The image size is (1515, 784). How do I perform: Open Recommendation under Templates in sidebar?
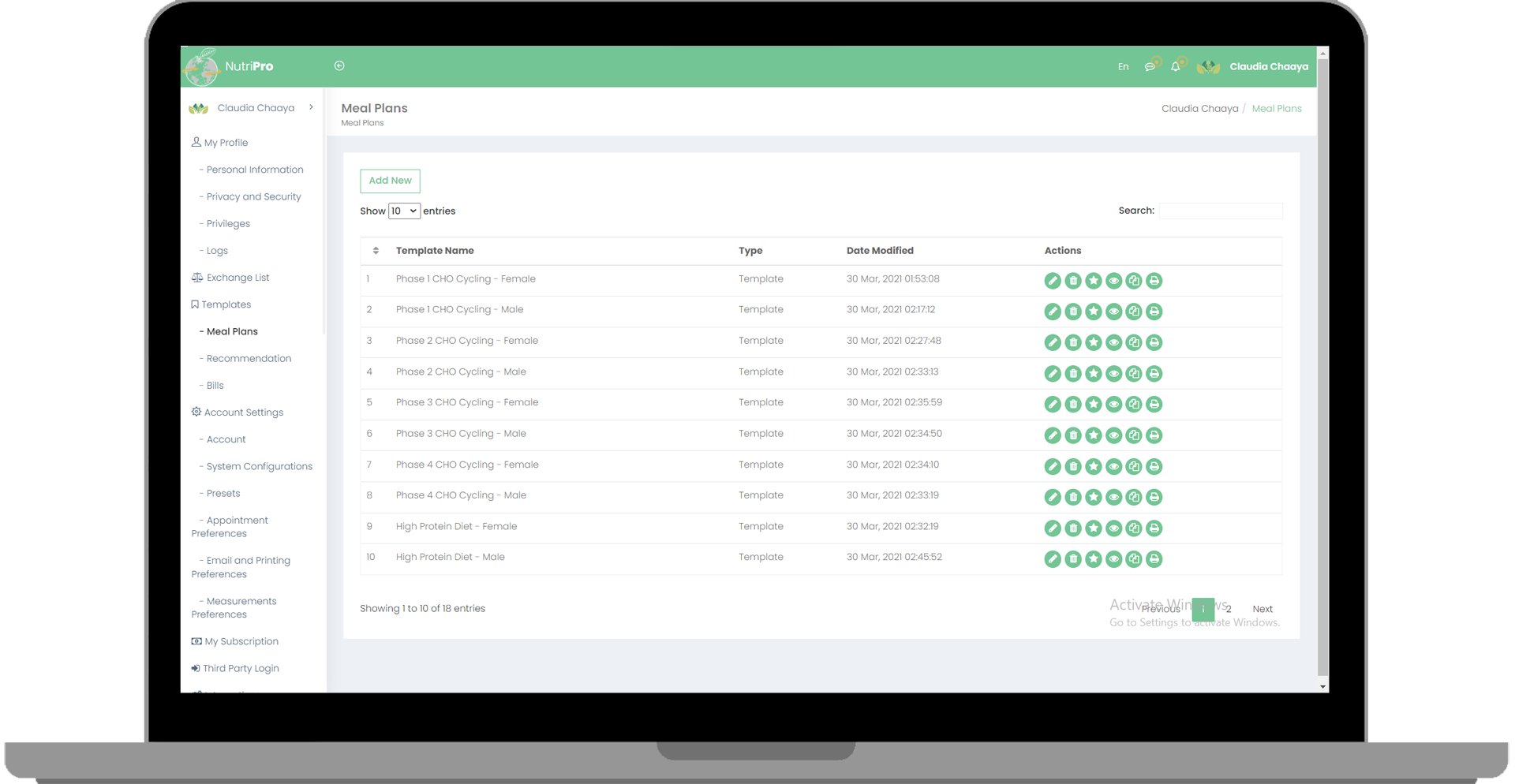point(249,359)
